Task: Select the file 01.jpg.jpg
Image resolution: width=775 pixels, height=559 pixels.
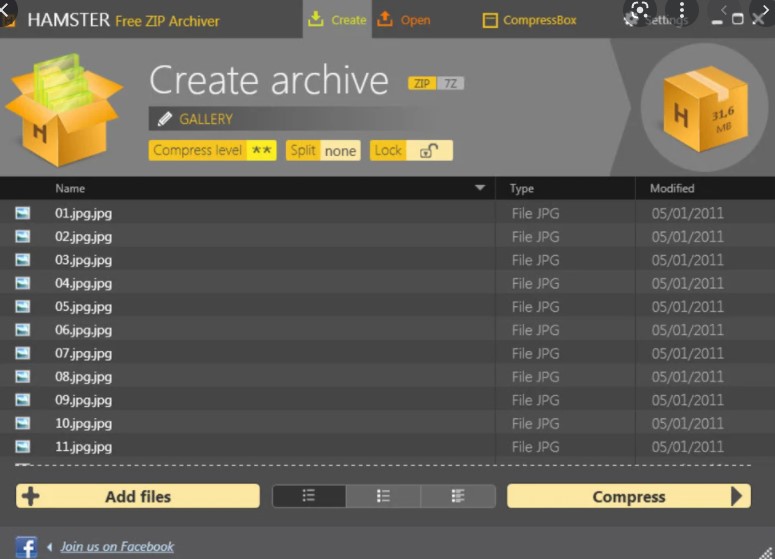Action: (x=83, y=214)
